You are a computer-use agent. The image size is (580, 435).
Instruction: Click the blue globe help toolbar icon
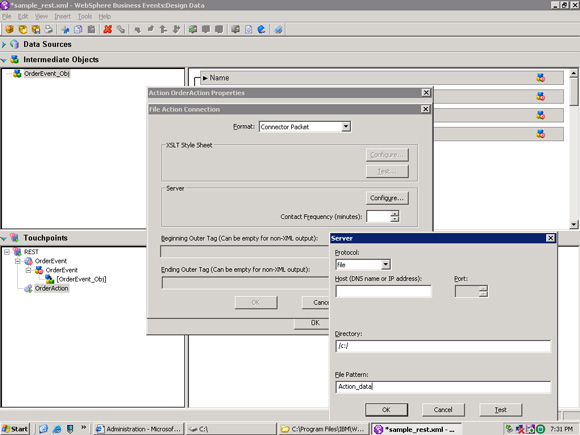click(261, 29)
